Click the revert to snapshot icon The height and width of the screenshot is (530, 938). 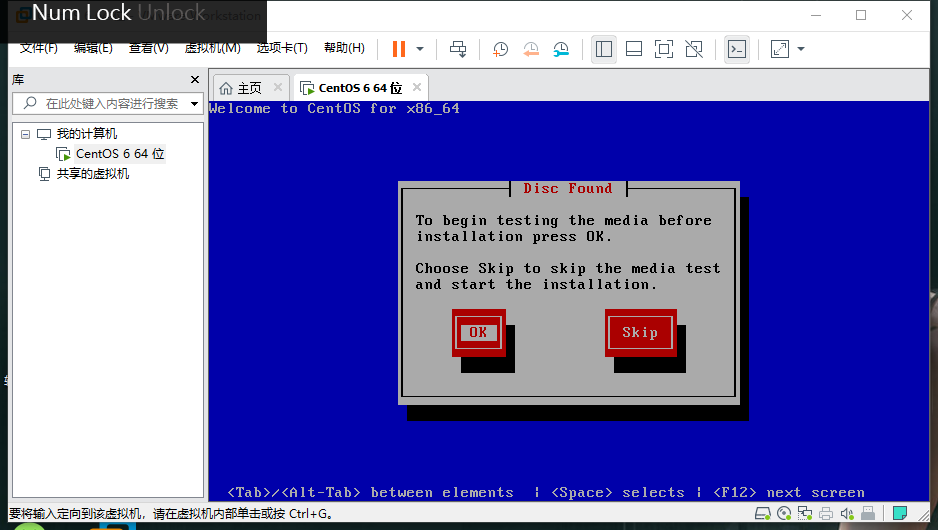531,49
